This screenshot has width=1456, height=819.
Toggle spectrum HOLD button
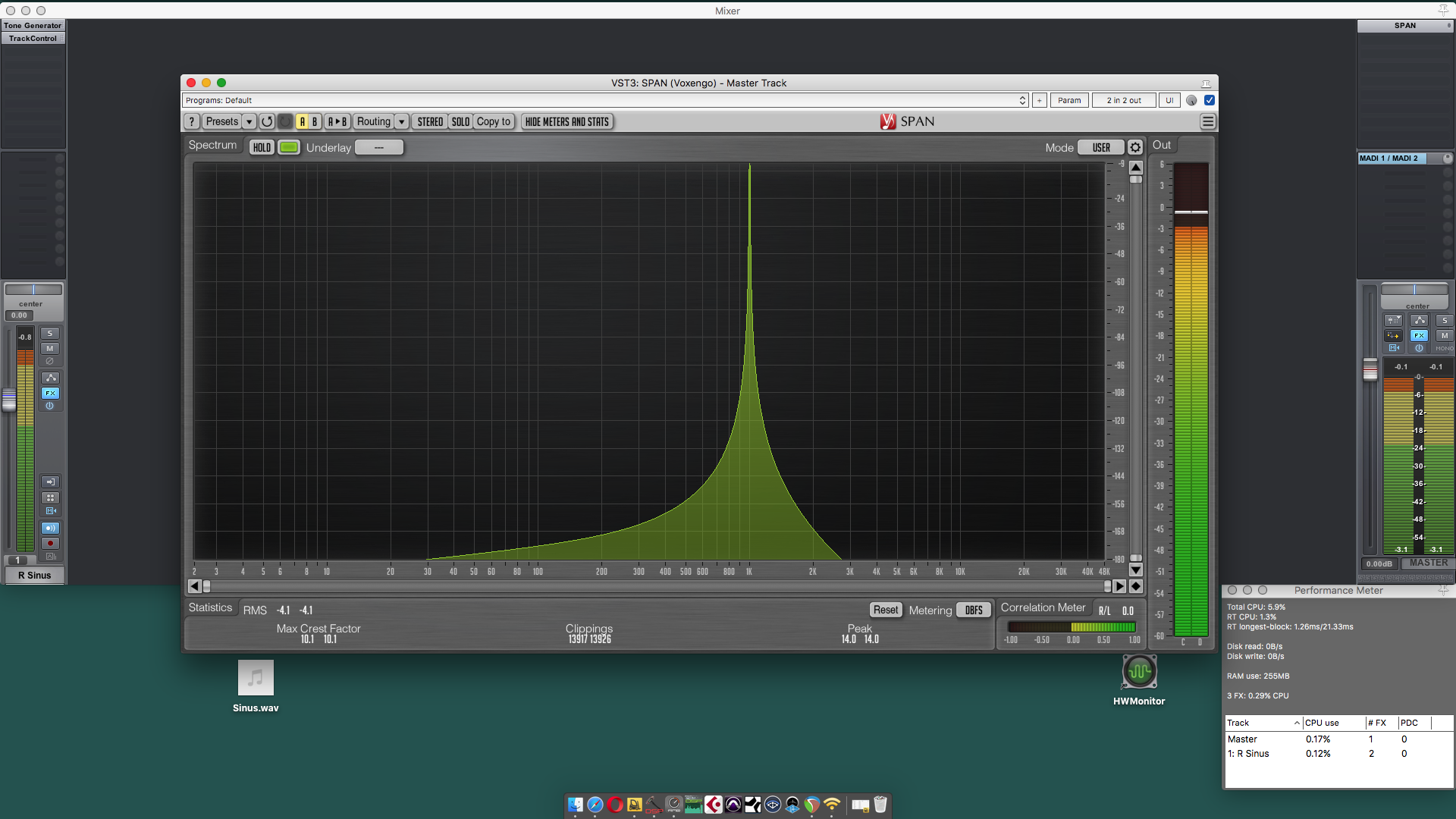point(262,147)
